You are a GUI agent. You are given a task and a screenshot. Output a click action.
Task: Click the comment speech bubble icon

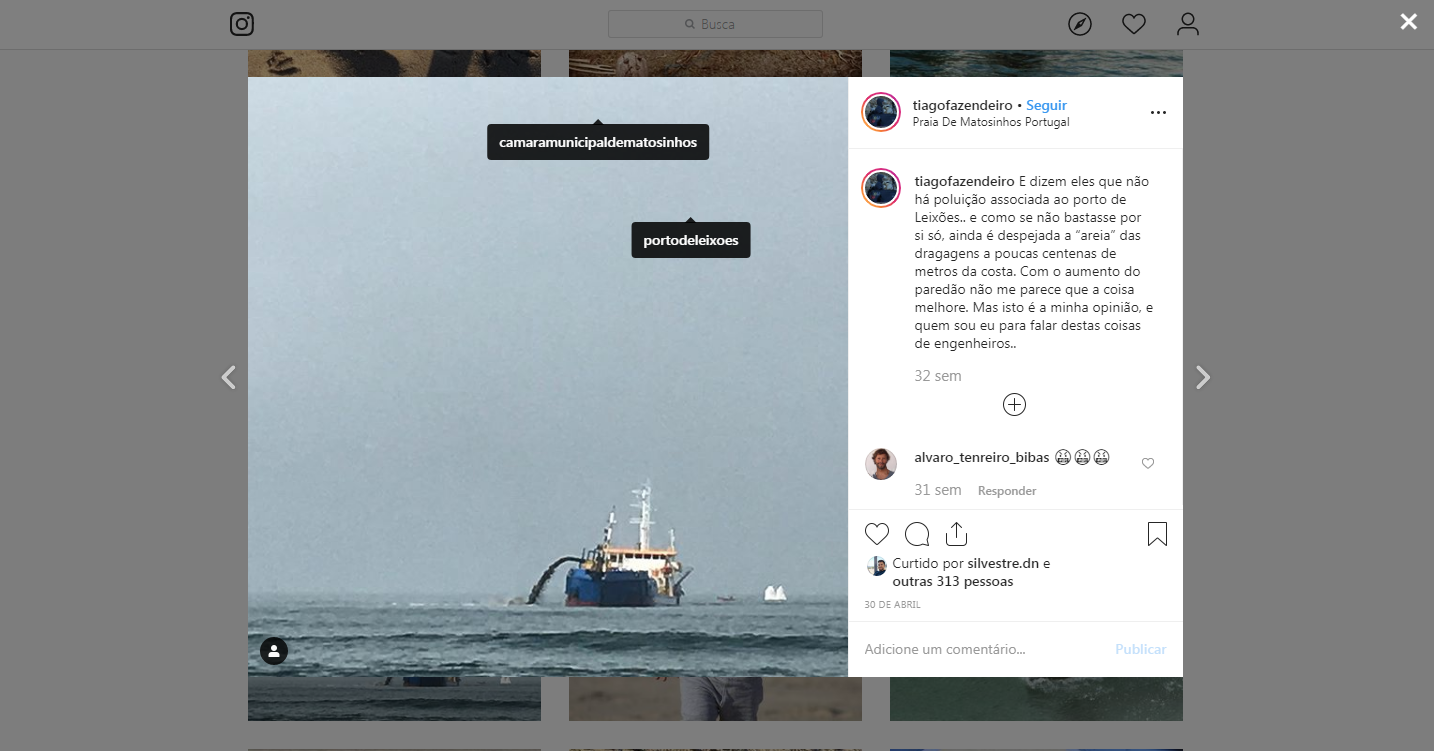[x=917, y=534]
